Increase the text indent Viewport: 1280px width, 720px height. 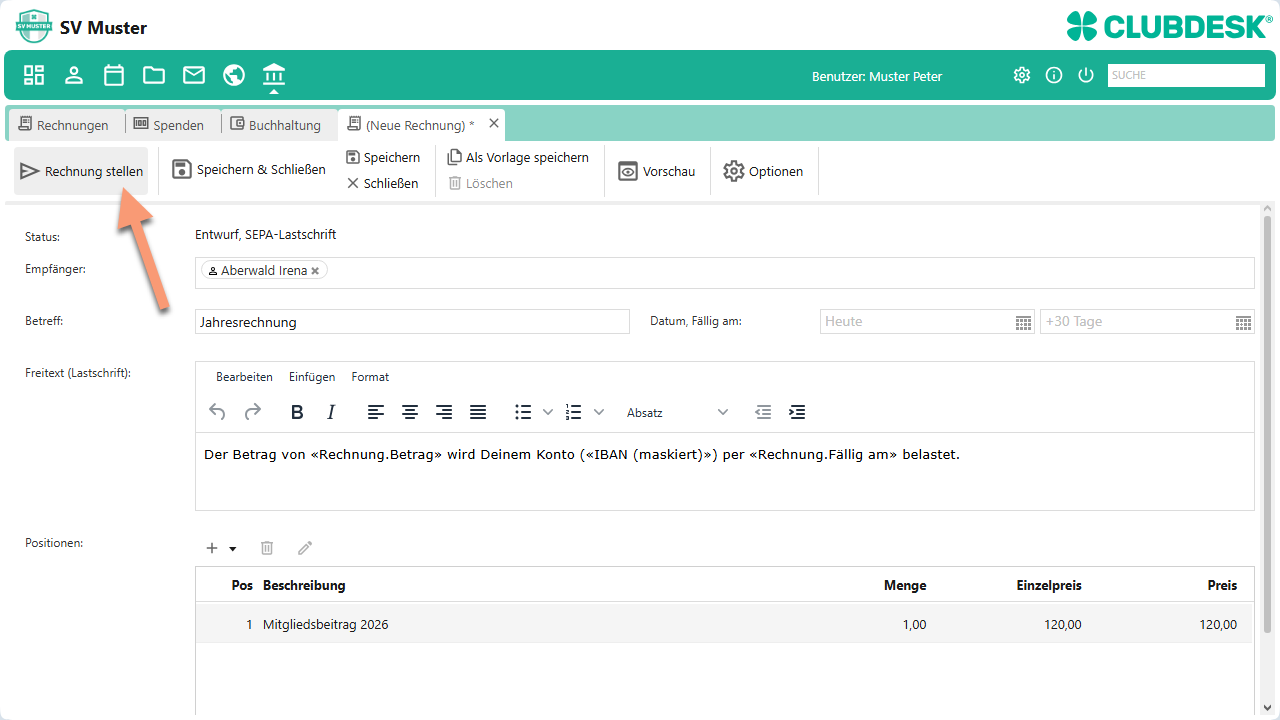click(x=797, y=412)
